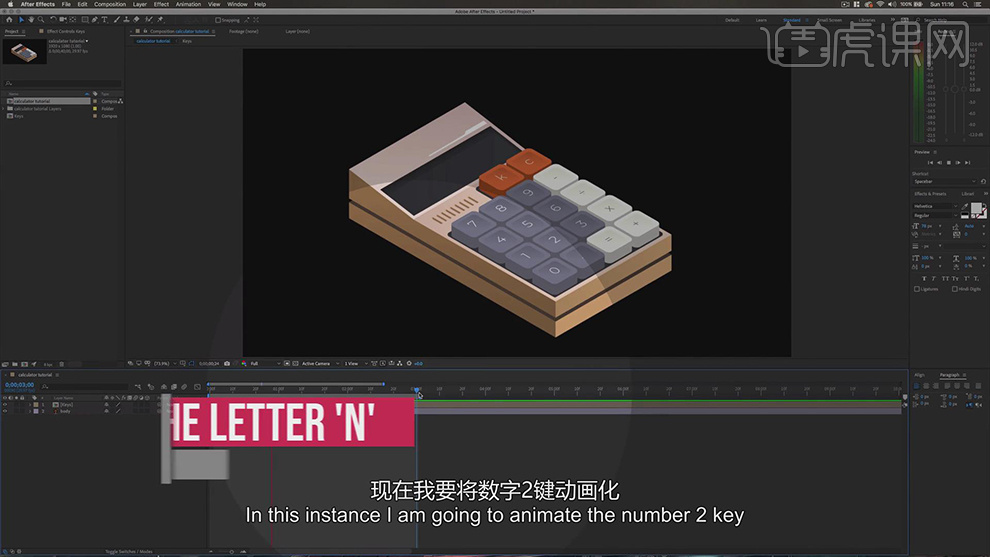990x557 pixels.
Task: Open the 1 View layout dropdown
Action: pos(354,364)
